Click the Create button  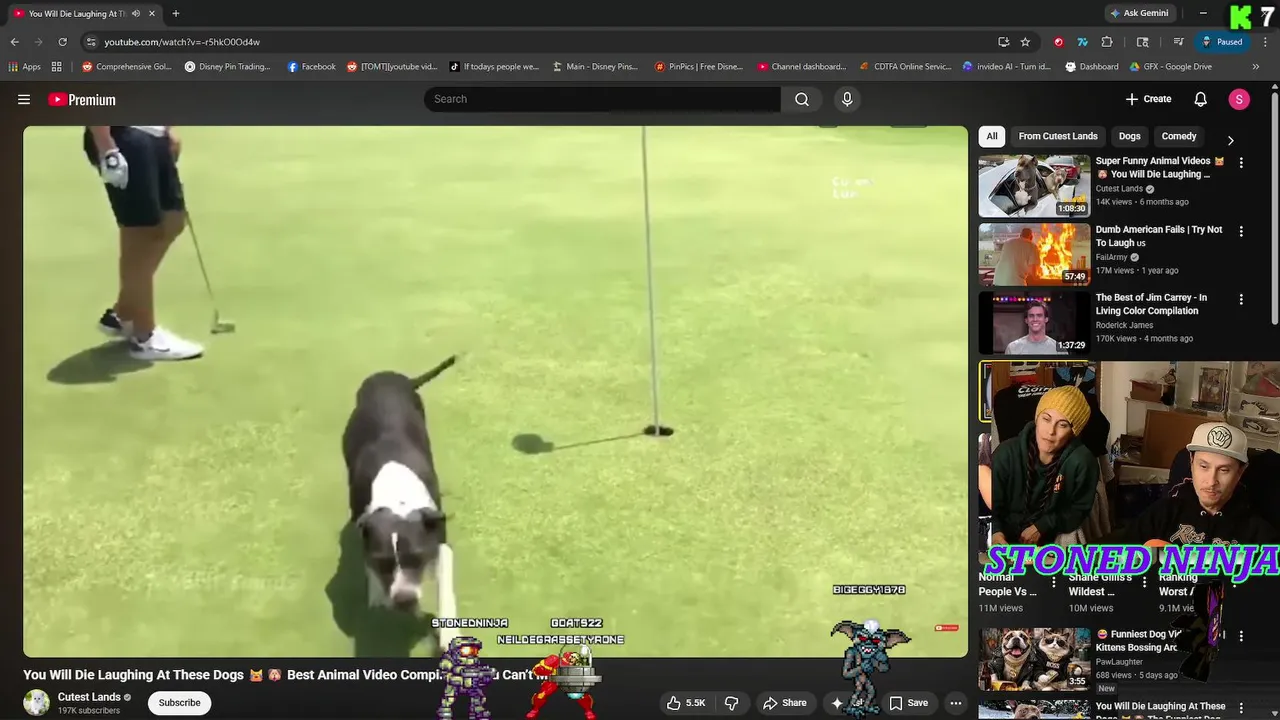1148,99
